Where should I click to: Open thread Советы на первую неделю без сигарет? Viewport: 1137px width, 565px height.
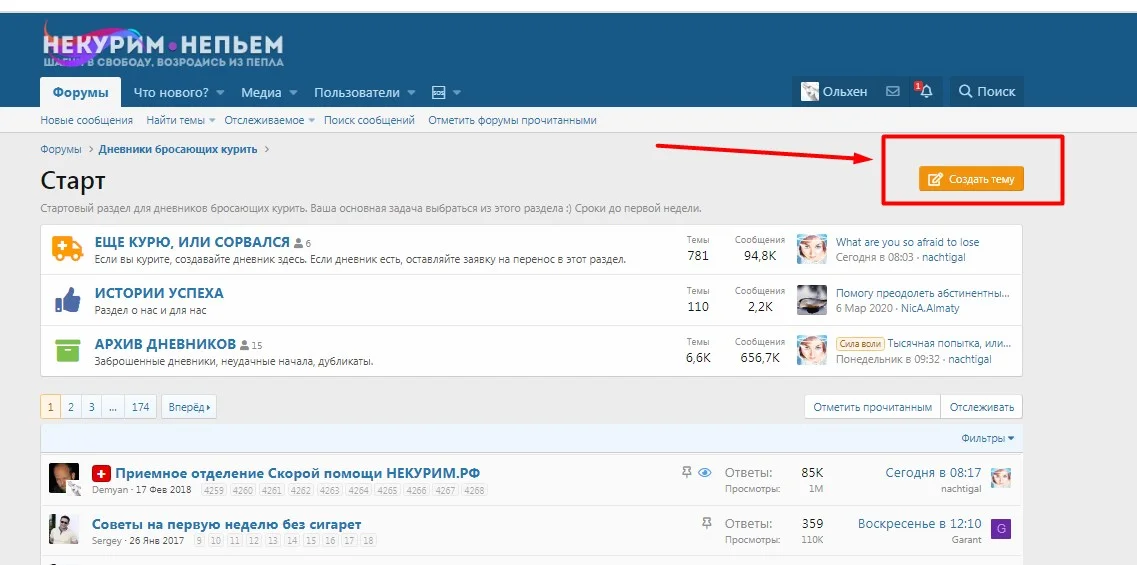(x=226, y=524)
